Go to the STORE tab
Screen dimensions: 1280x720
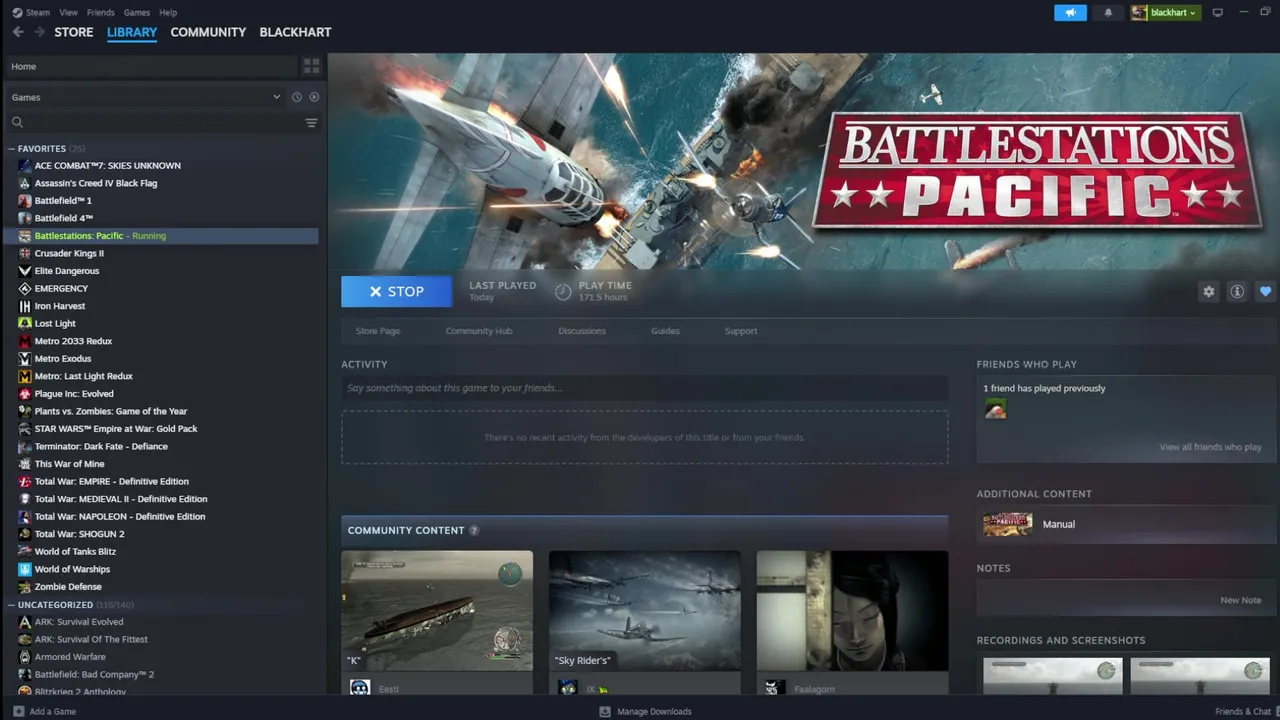[74, 32]
